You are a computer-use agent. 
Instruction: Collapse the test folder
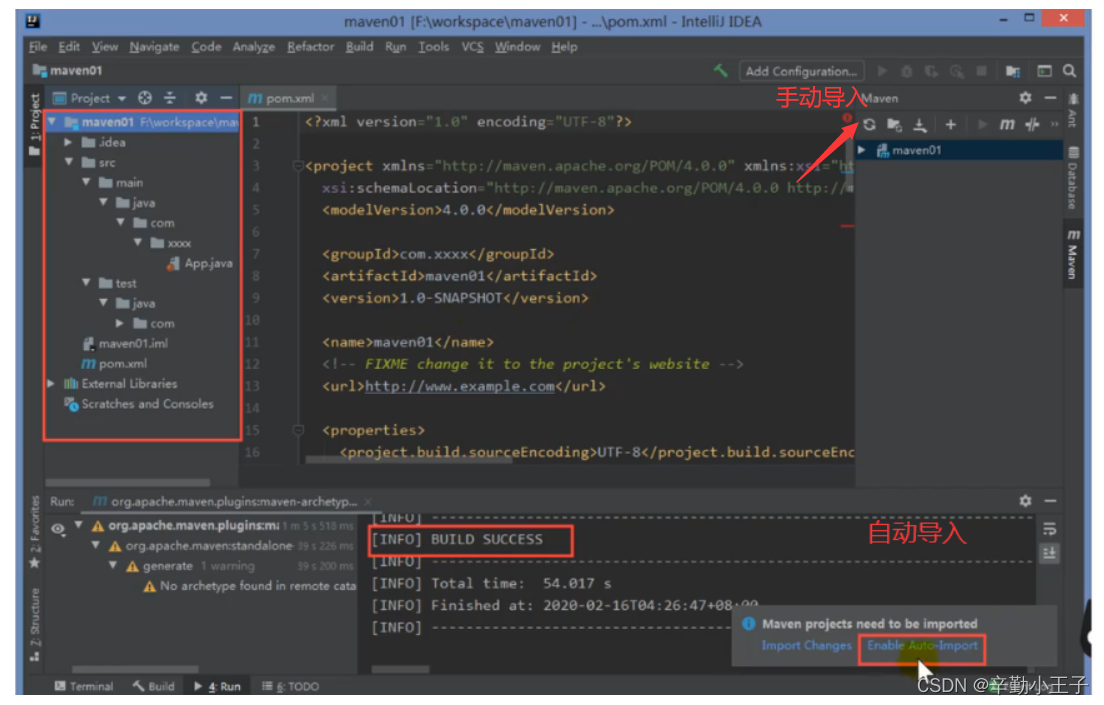tap(86, 283)
